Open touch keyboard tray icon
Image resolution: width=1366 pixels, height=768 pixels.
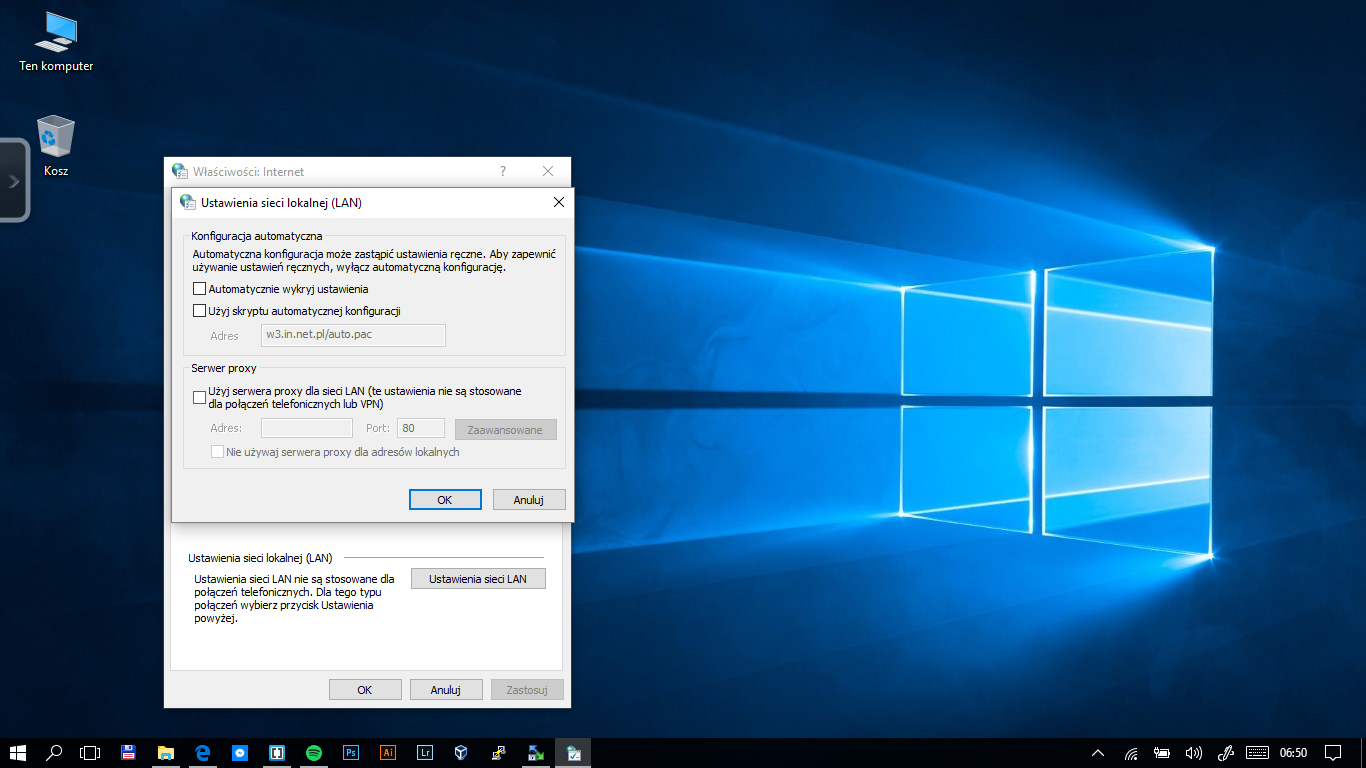coord(1257,753)
